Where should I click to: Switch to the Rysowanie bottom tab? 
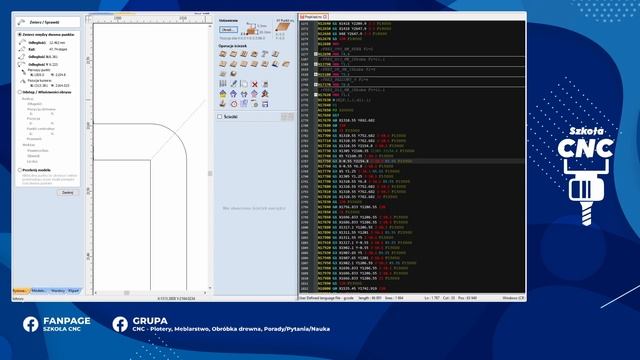point(20,291)
